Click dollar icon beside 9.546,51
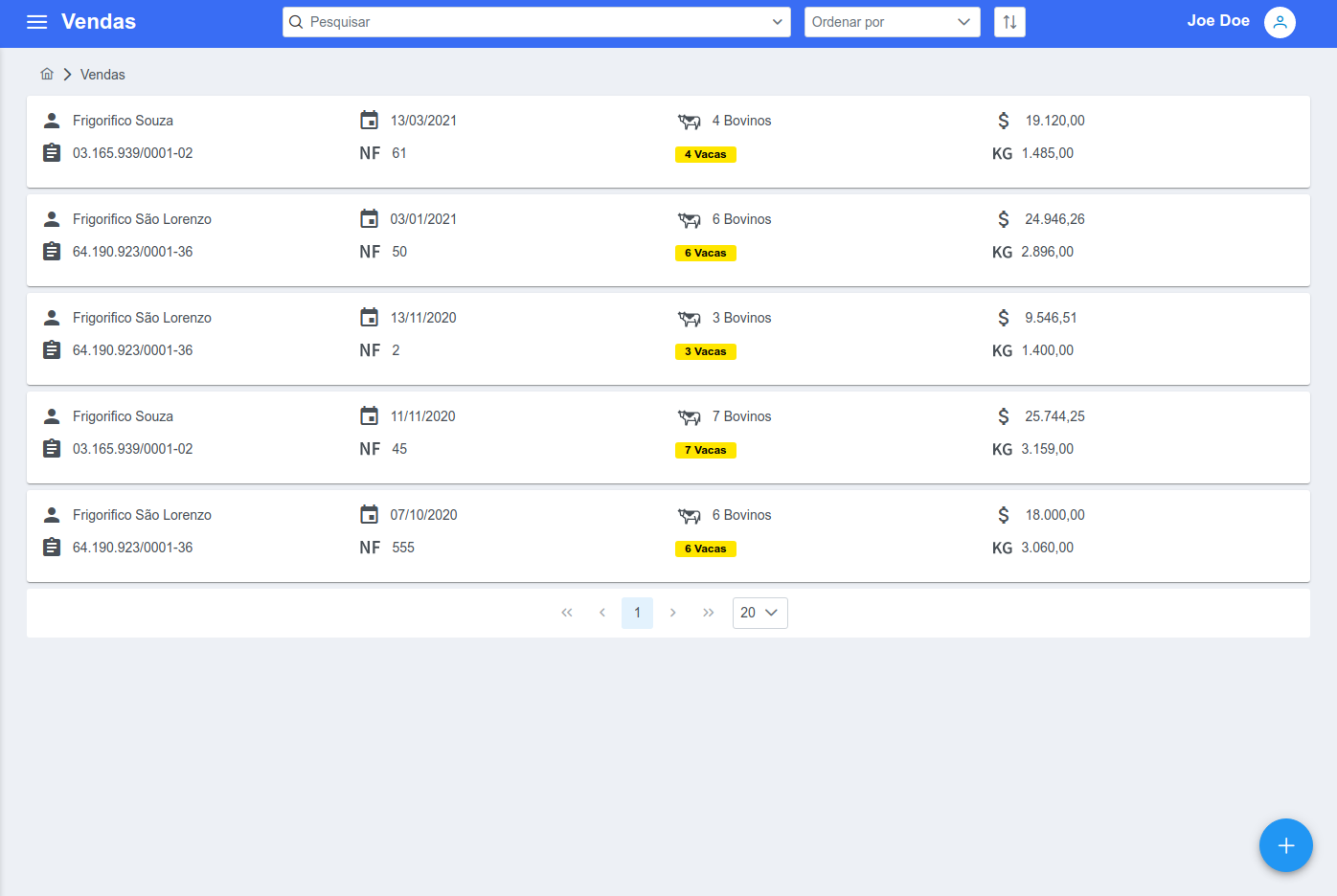The height and width of the screenshot is (896, 1337). [x=1003, y=318]
